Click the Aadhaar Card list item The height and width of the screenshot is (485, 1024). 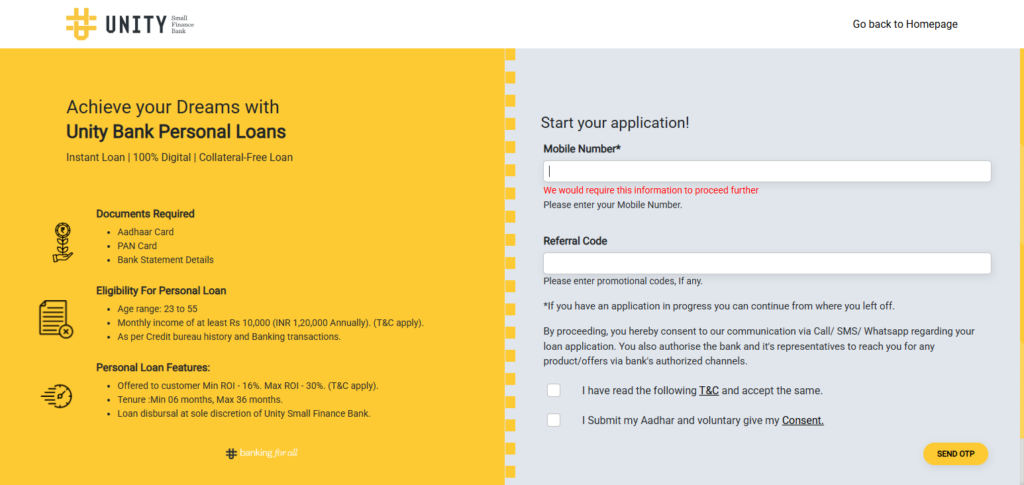145,232
